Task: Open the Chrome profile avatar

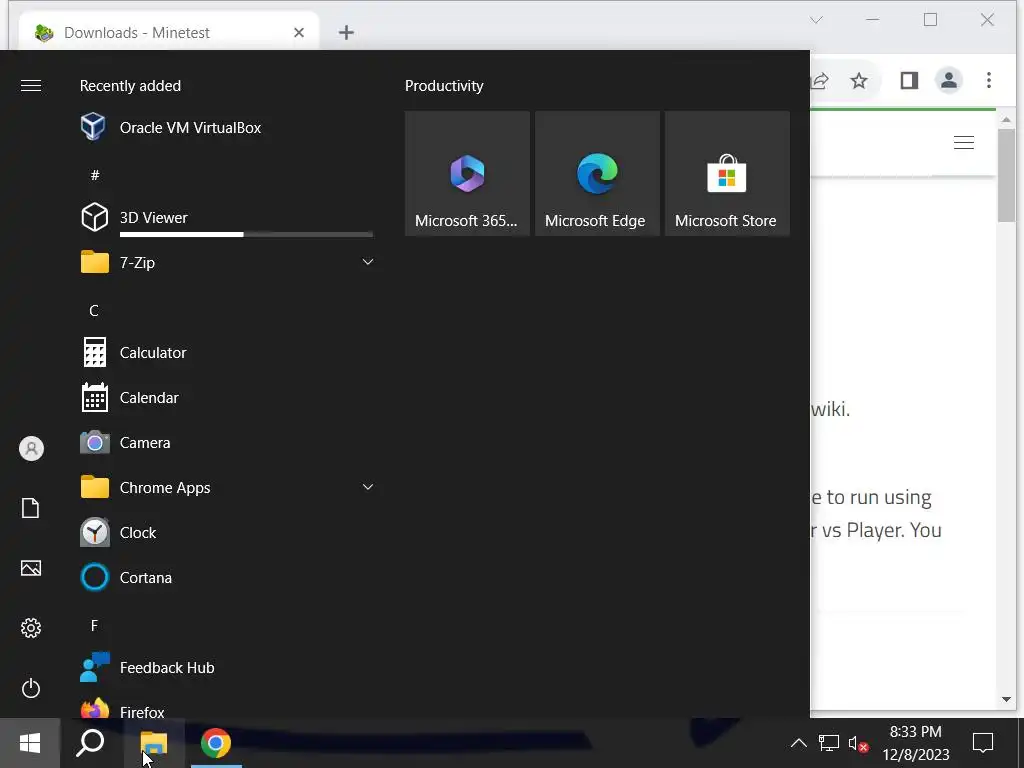Action: (949, 80)
